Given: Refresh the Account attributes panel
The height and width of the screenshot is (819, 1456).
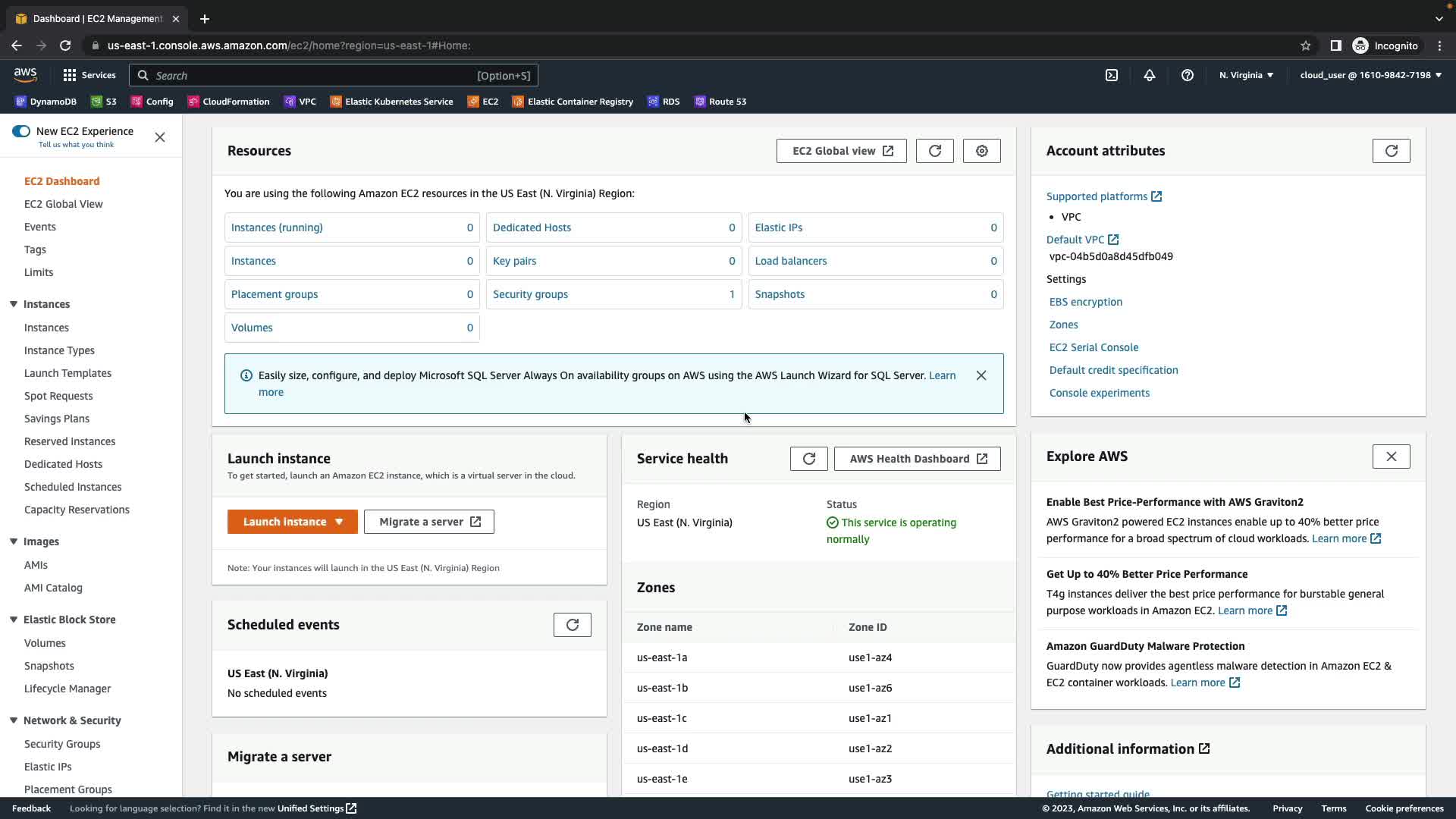Looking at the screenshot, I should click(1391, 151).
